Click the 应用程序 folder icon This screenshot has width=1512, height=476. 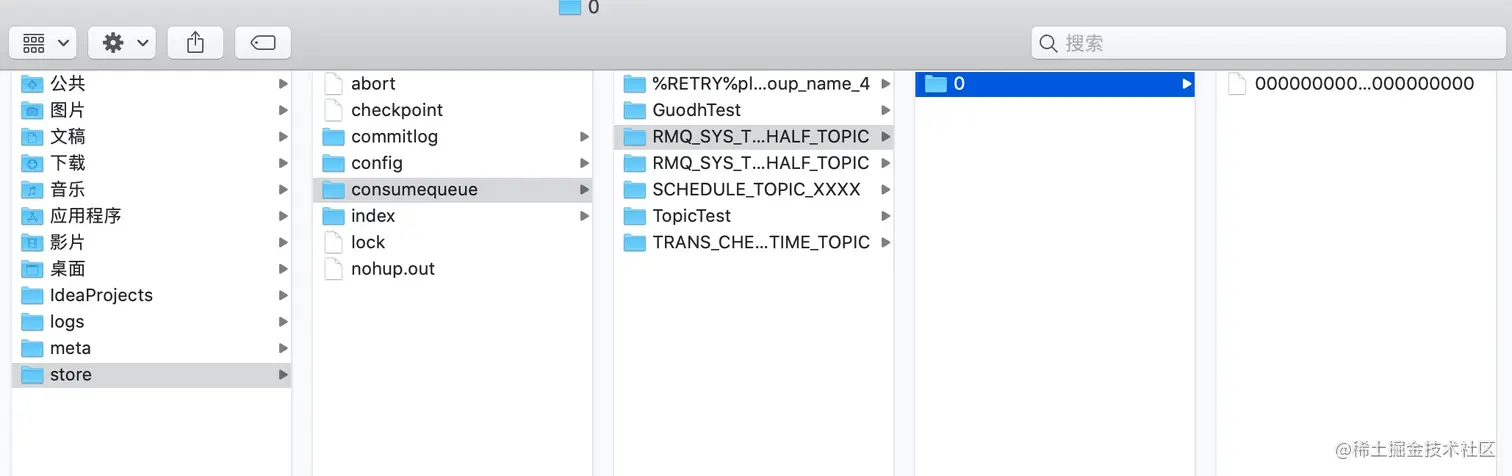(x=33, y=216)
